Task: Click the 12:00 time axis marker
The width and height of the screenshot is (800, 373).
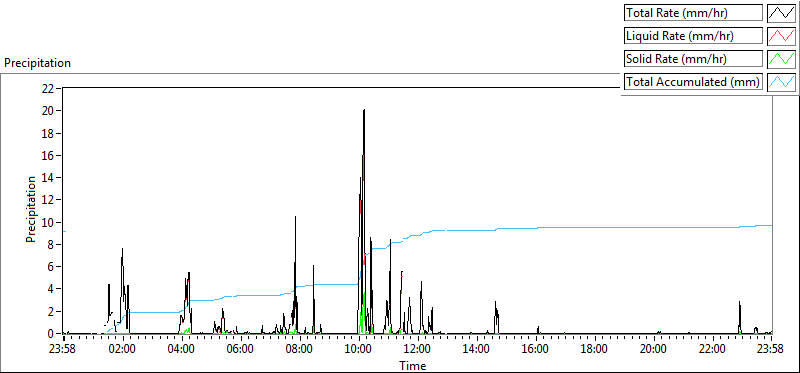Action: coord(418,350)
